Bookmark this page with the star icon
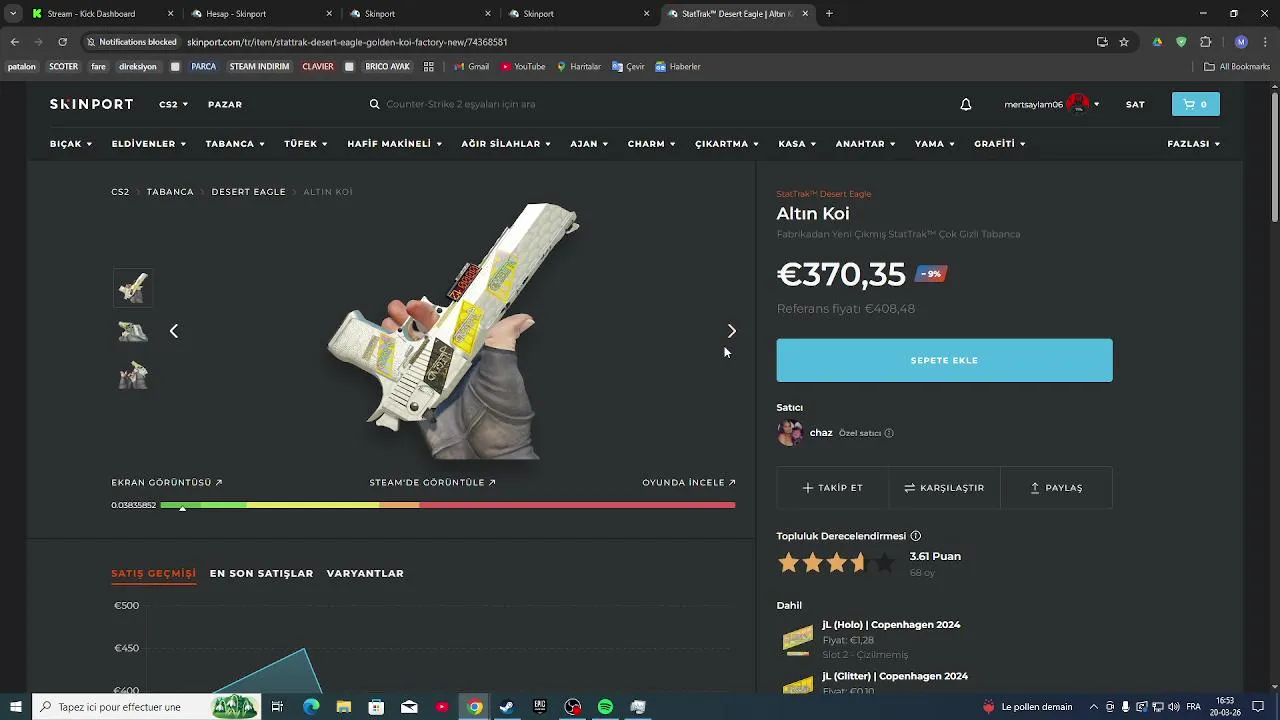Screen dimensions: 1280x720 pyautogui.click(x=1124, y=42)
